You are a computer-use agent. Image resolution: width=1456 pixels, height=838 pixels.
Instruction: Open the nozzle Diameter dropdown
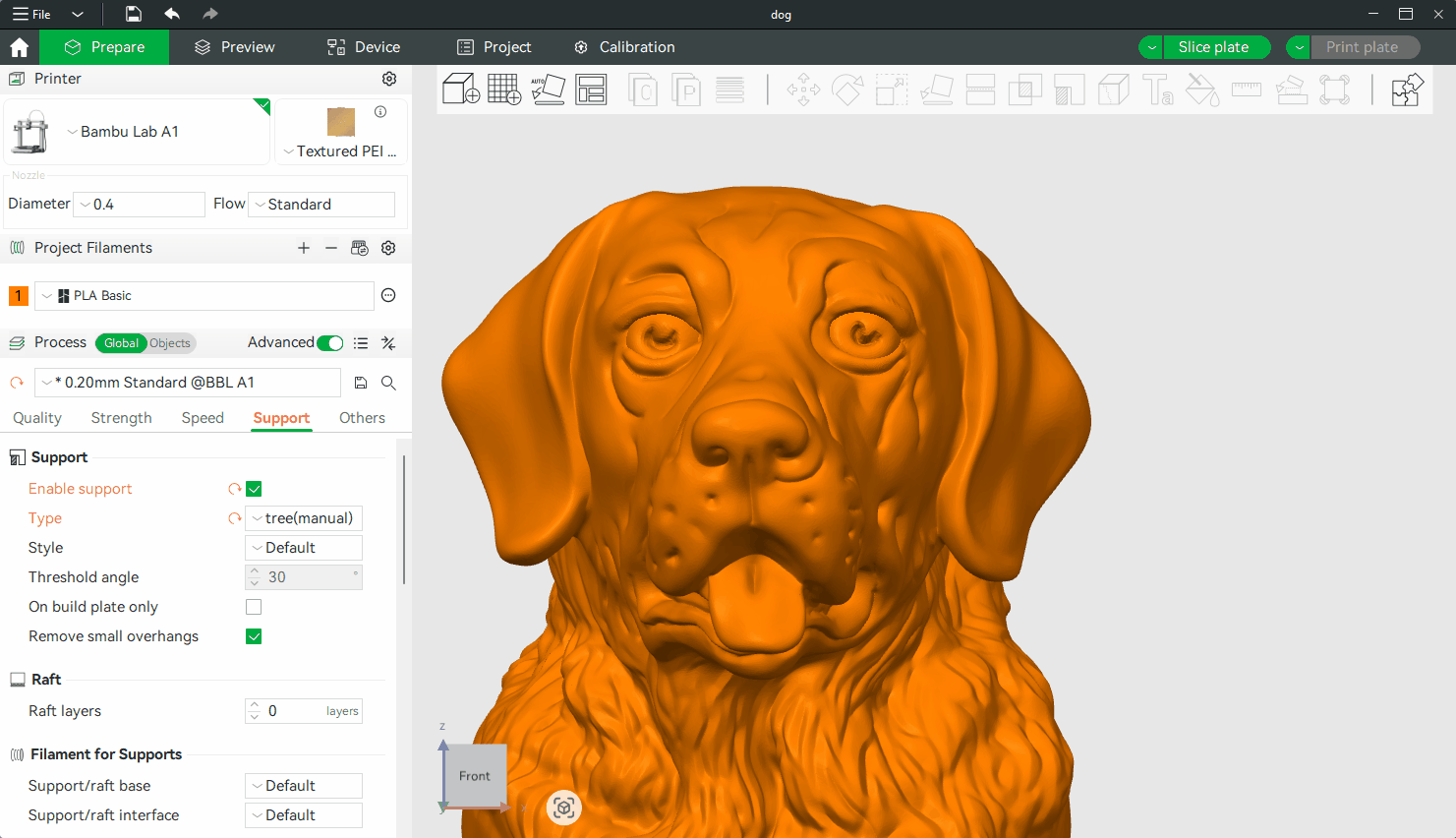point(140,205)
